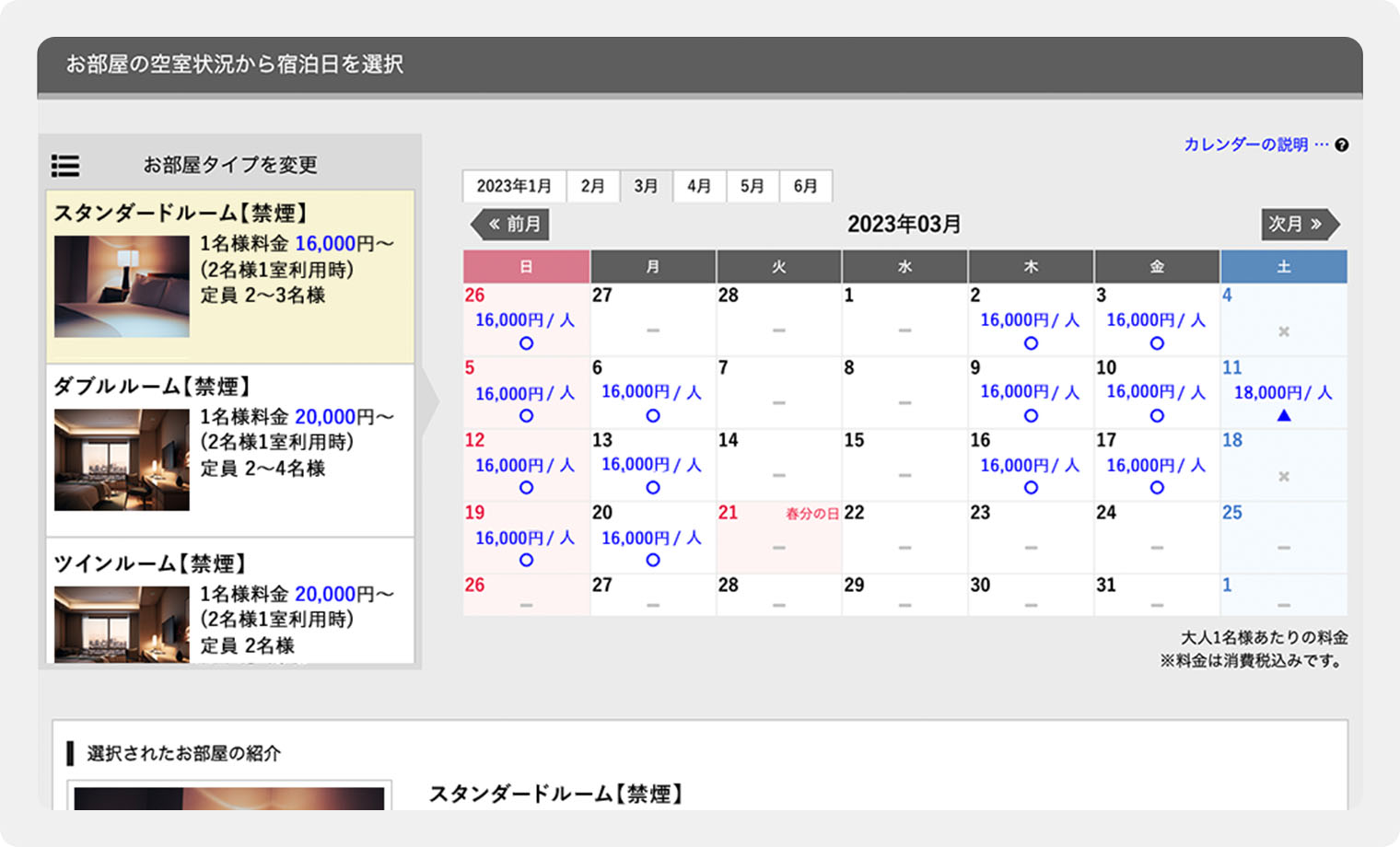Advance to next month with 次月 button
This screenshot has width=1400, height=847.
click(1298, 224)
